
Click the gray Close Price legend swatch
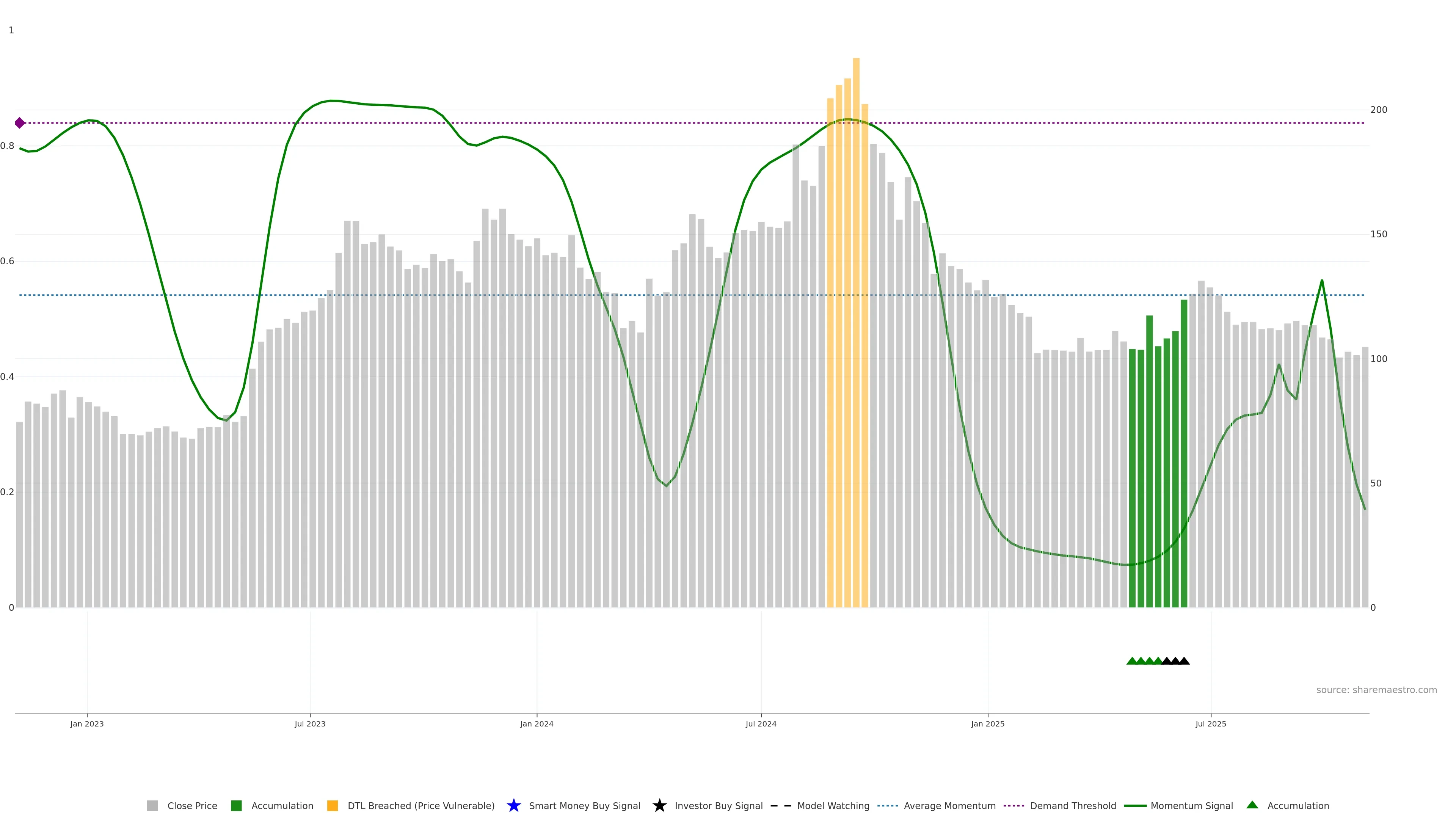point(152,805)
